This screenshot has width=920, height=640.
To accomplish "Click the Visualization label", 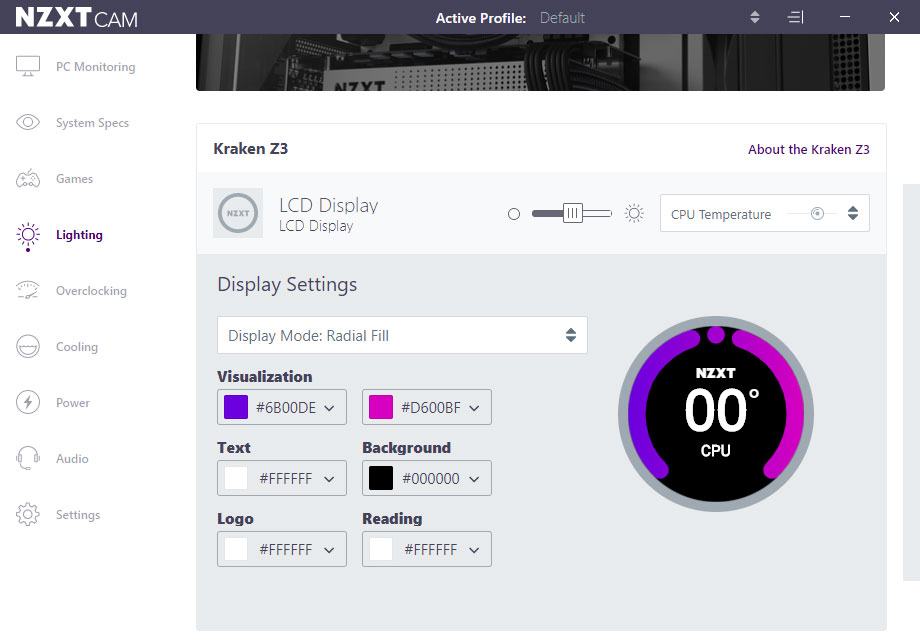I will [x=265, y=377].
